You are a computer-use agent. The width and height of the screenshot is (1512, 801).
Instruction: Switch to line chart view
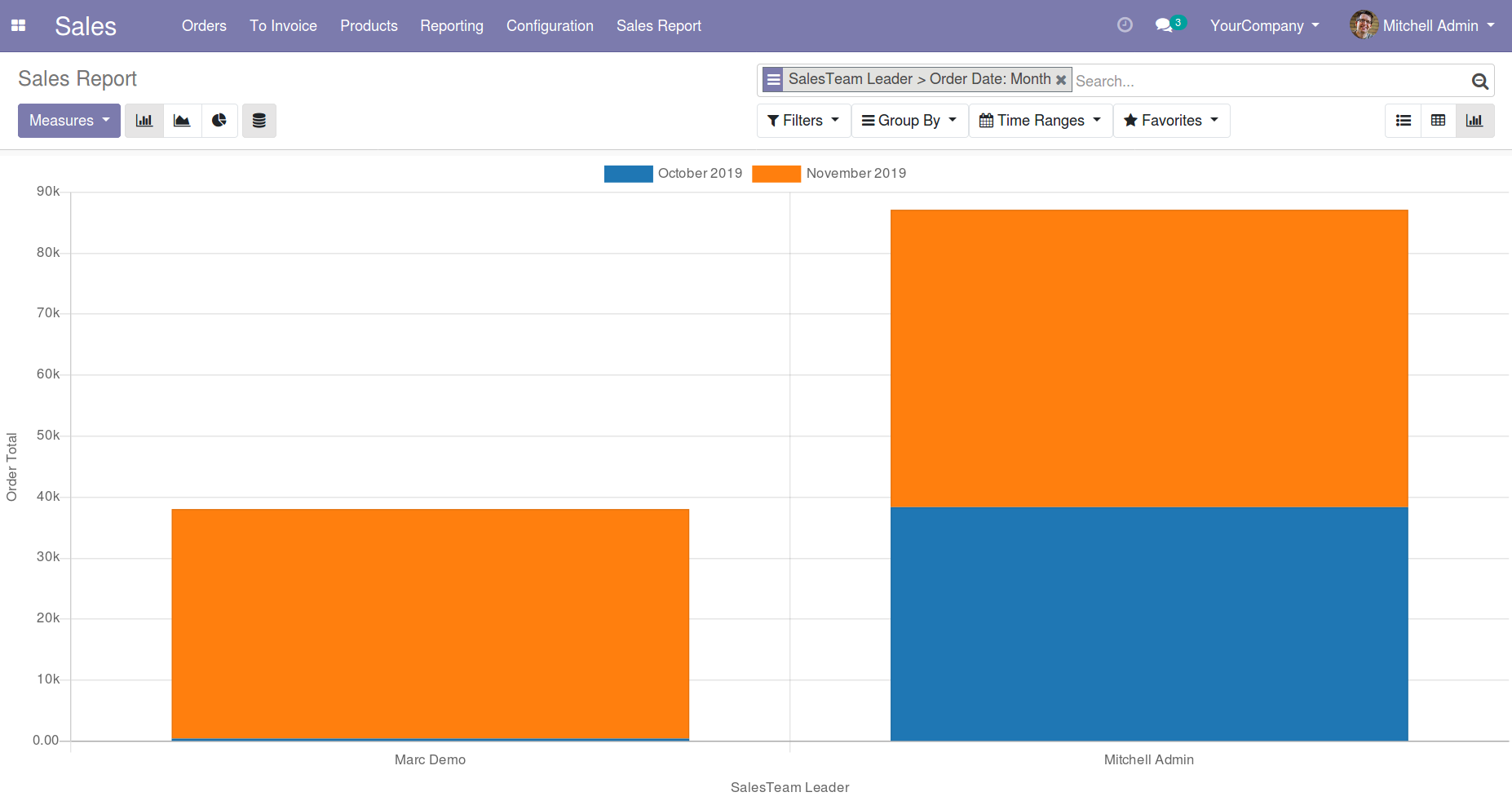182,120
